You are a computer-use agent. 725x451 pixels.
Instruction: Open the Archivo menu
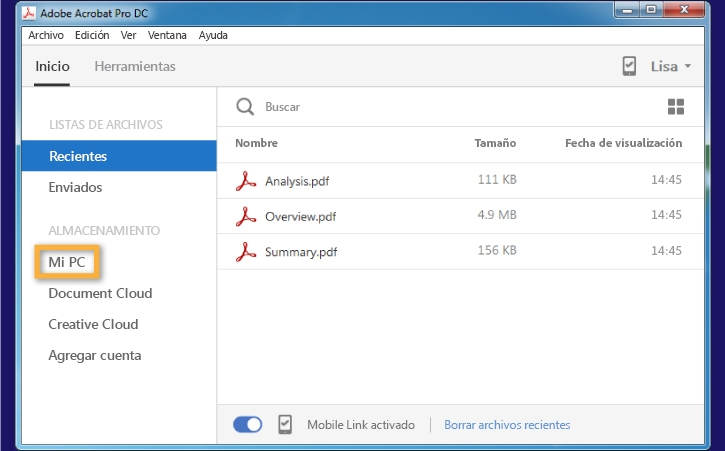(46, 35)
